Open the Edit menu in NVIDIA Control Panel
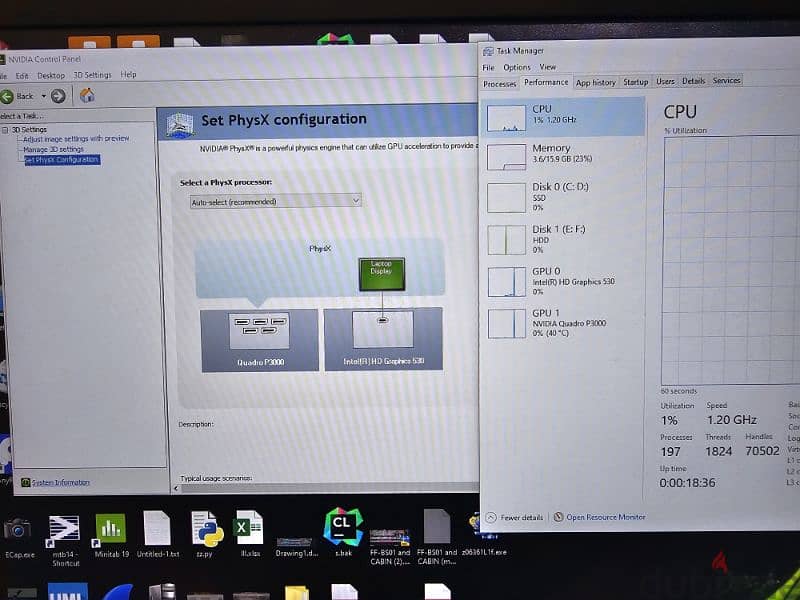Viewport: 800px width, 600px height. pyautogui.click(x=22, y=76)
